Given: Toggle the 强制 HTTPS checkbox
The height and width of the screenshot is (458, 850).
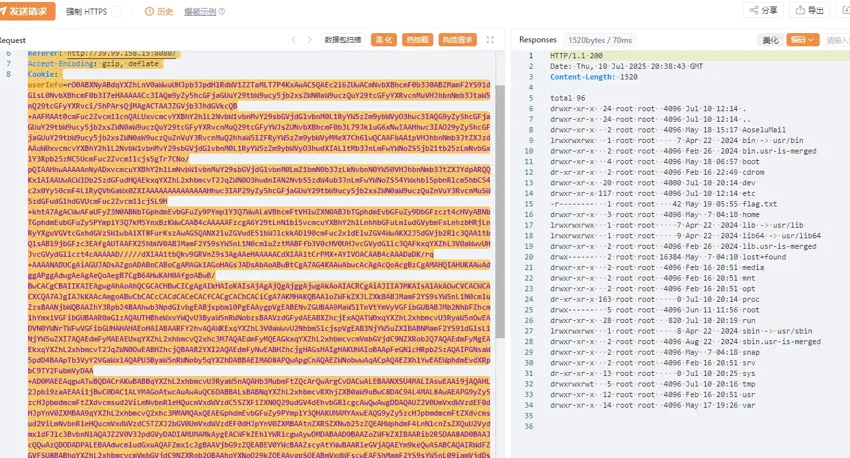Looking at the screenshot, I should click(117, 11).
